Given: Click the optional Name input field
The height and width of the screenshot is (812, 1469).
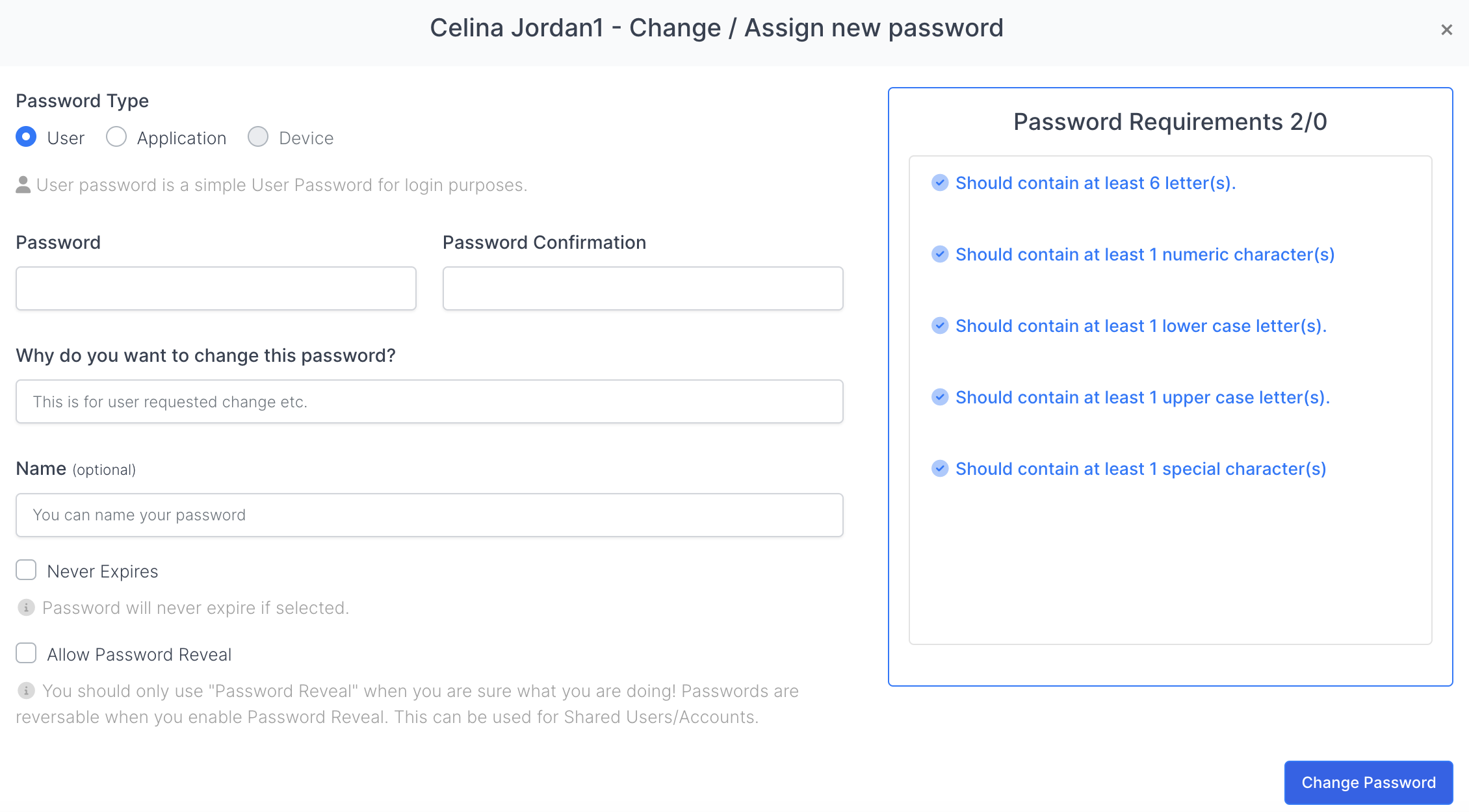Looking at the screenshot, I should pos(430,515).
